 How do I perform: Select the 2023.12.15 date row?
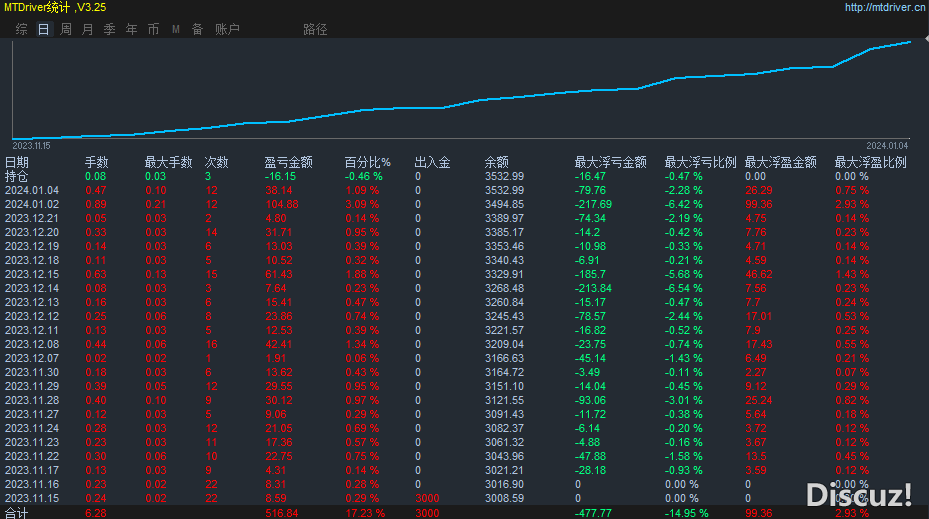(x=464, y=274)
